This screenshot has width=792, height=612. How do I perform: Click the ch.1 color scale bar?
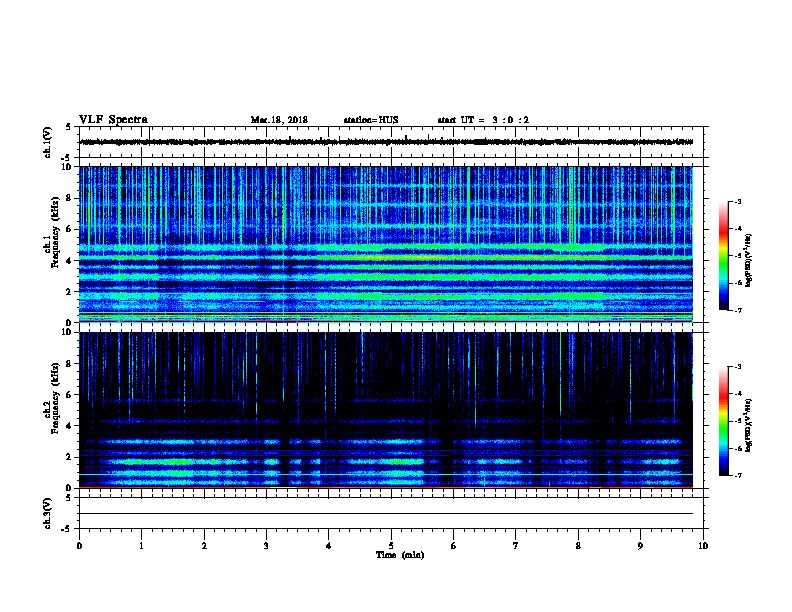coord(723,256)
